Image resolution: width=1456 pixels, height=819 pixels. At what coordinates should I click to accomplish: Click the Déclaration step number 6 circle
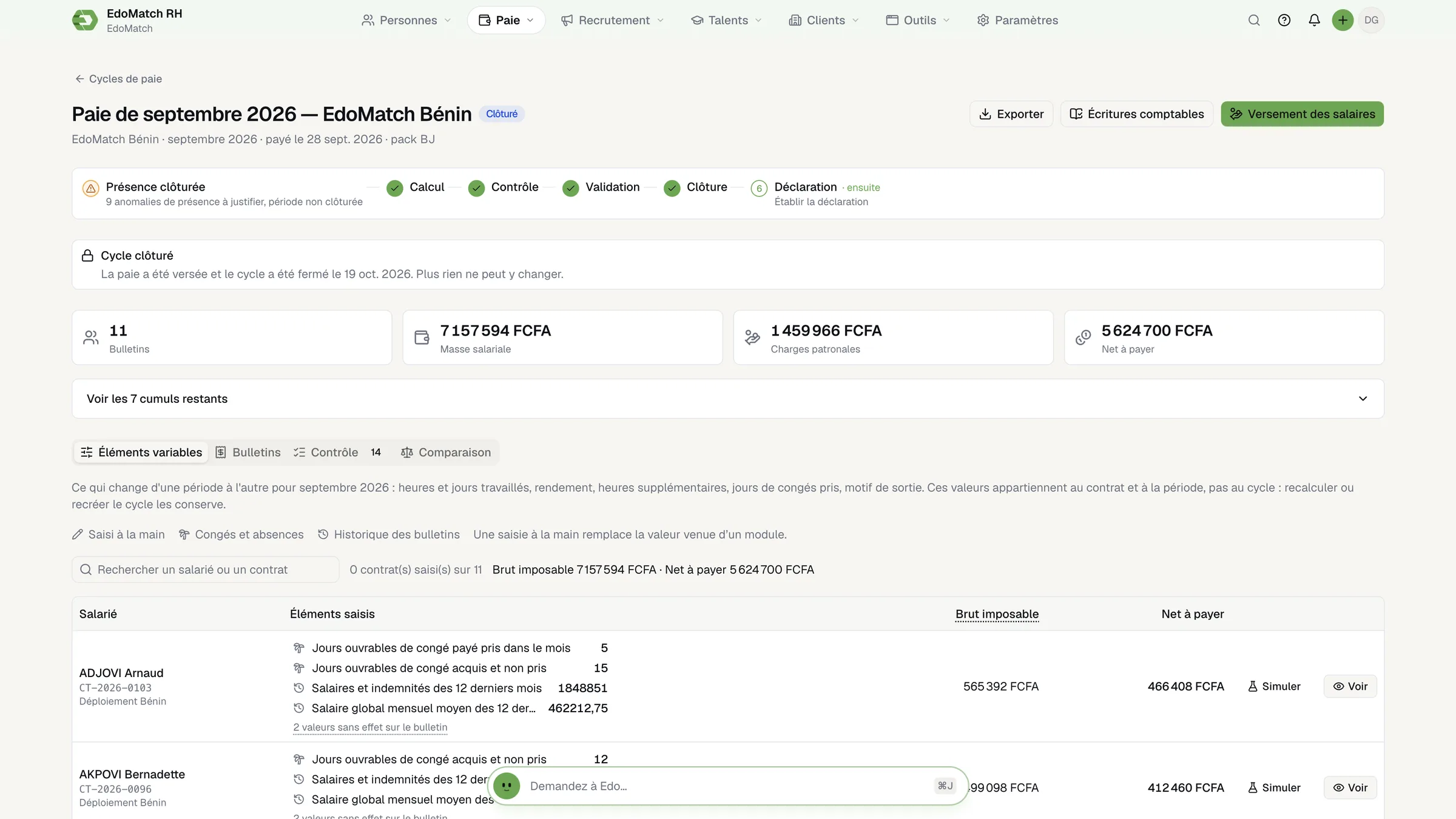(759, 188)
